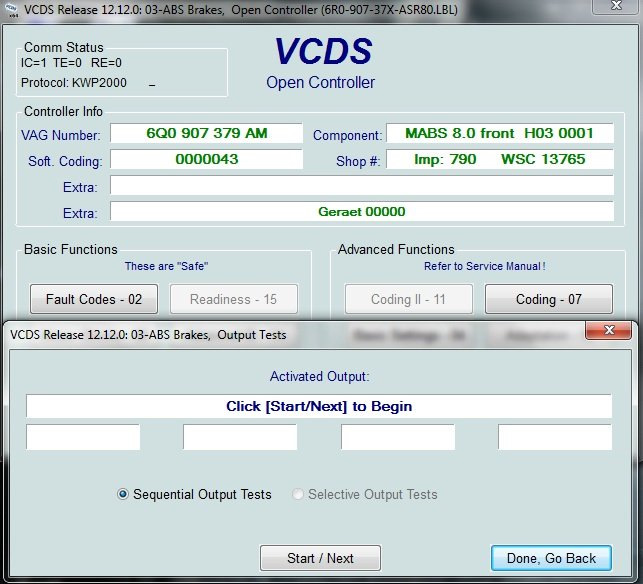Click the 'Basic Functions' group label

(71, 249)
